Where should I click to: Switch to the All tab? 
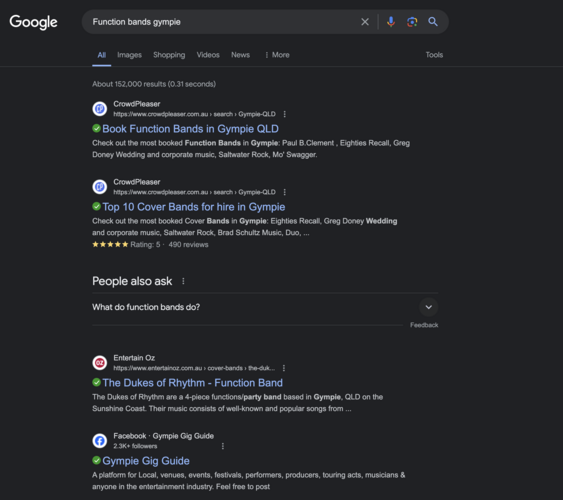(x=102, y=55)
